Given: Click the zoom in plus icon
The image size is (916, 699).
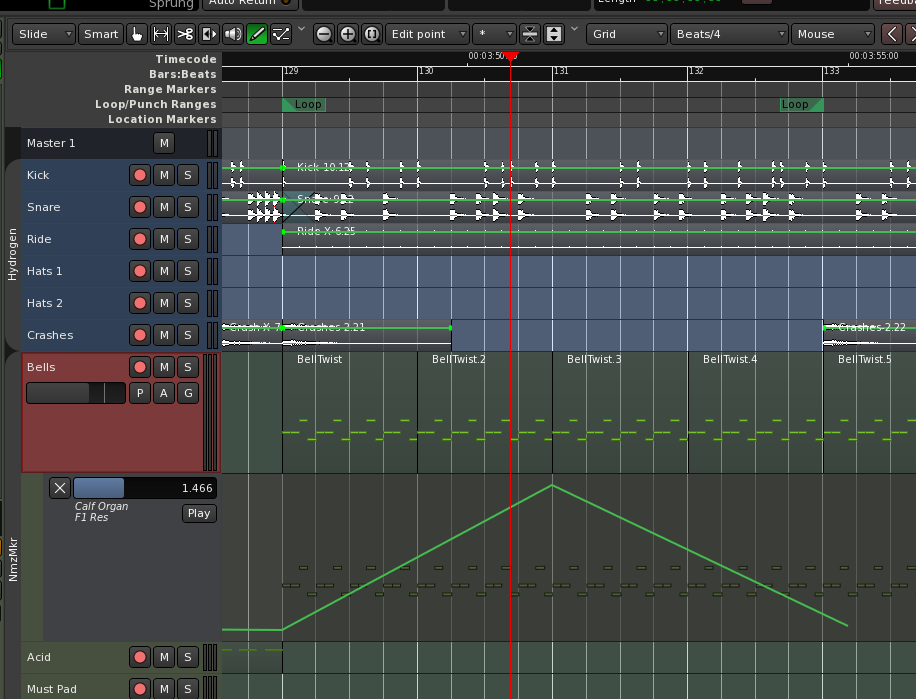Looking at the screenshot, I should (348, 34).
